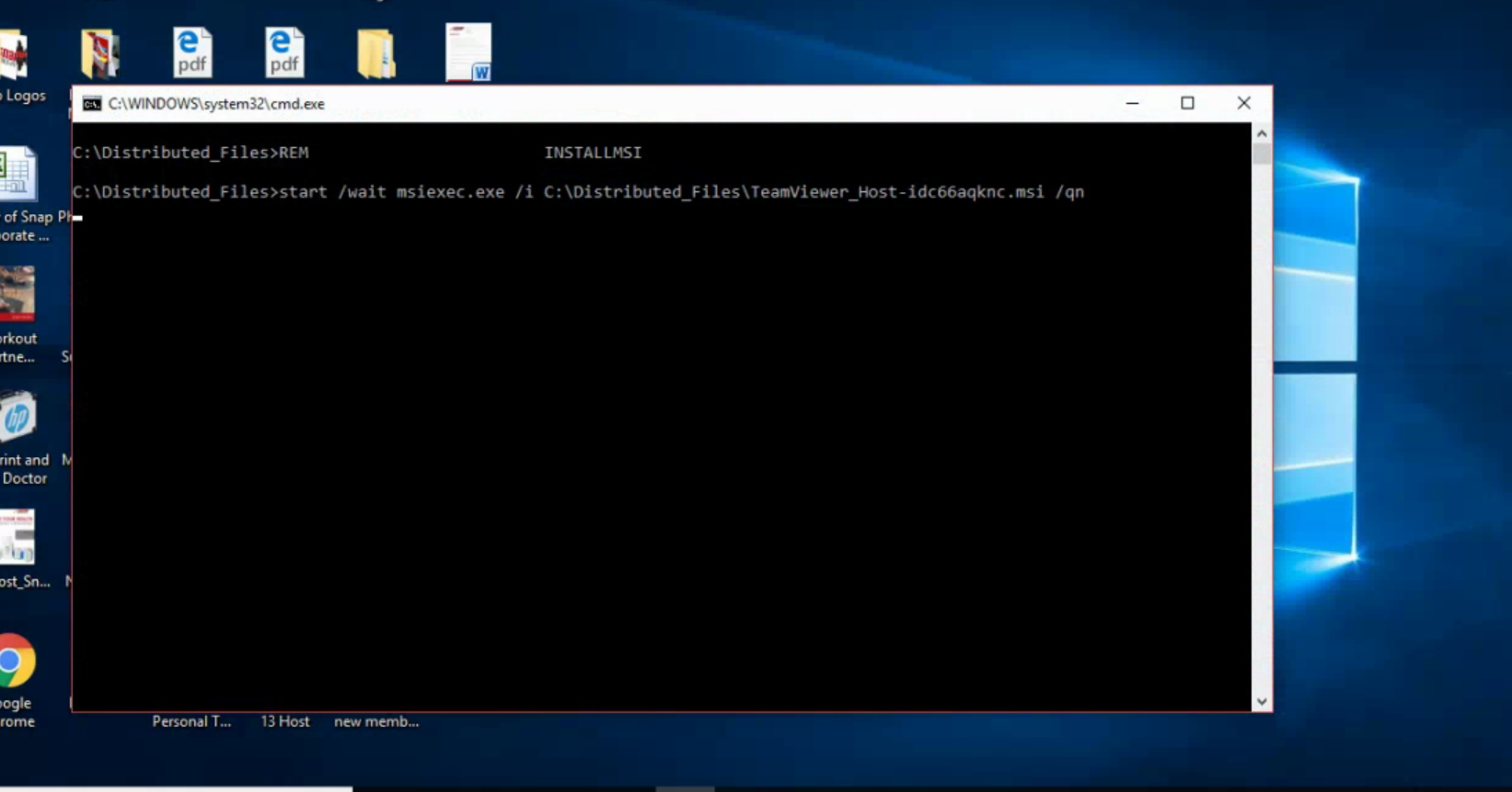Click the INSTALLMSI text in the console
The height and width of the screenshot is (792, 1512).
pyautogui.click(x=593, y=153)
